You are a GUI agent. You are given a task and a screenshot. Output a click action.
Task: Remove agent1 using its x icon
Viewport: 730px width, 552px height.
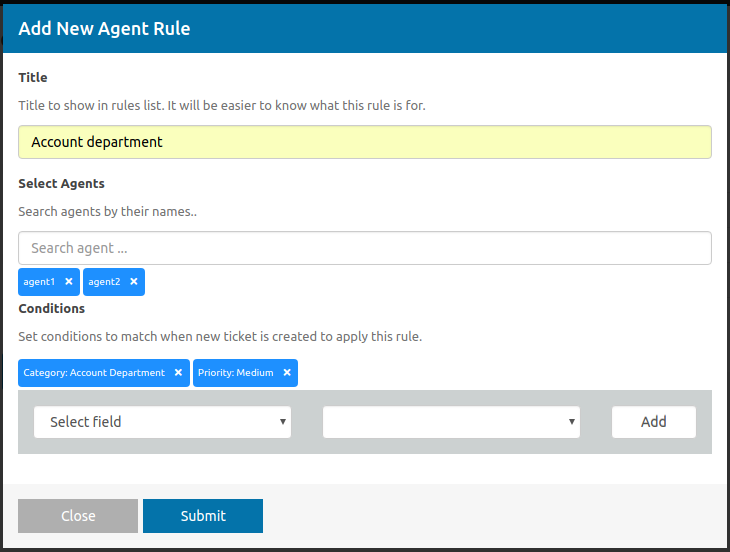pyautogui.click(x=69, y=282)
